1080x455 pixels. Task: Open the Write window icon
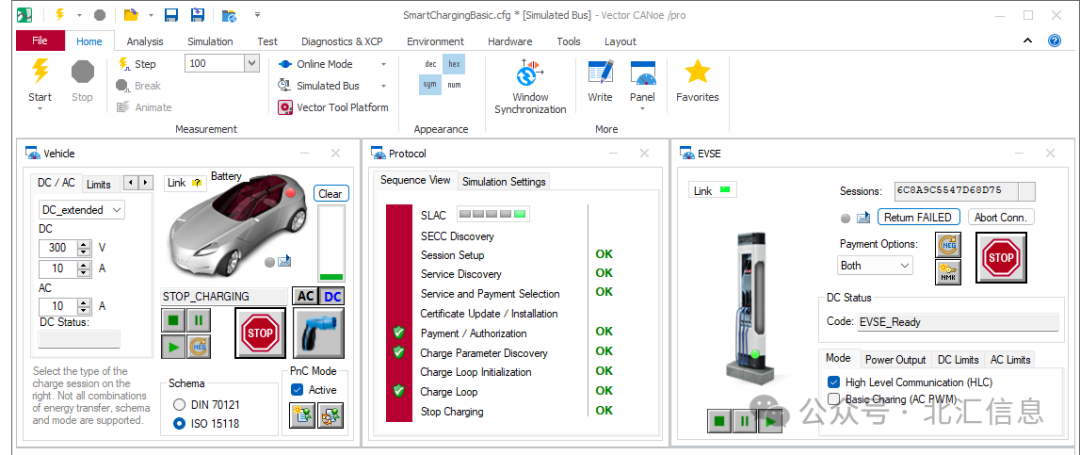[600, 73]
